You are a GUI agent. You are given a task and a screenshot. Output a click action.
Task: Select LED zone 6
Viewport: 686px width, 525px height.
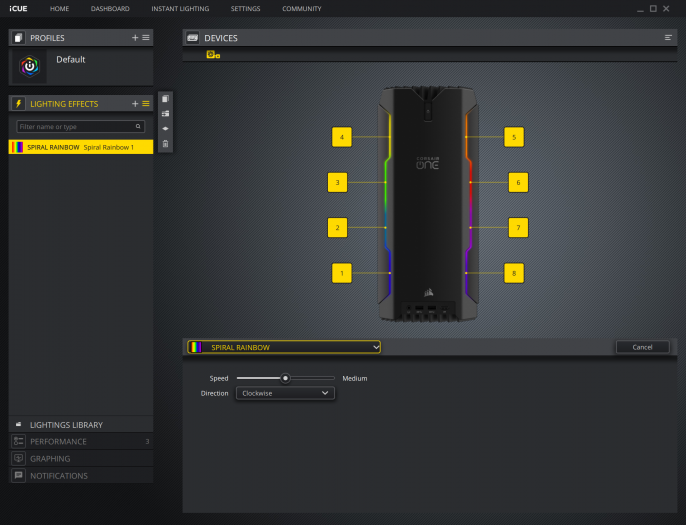[x=518, y=182]
